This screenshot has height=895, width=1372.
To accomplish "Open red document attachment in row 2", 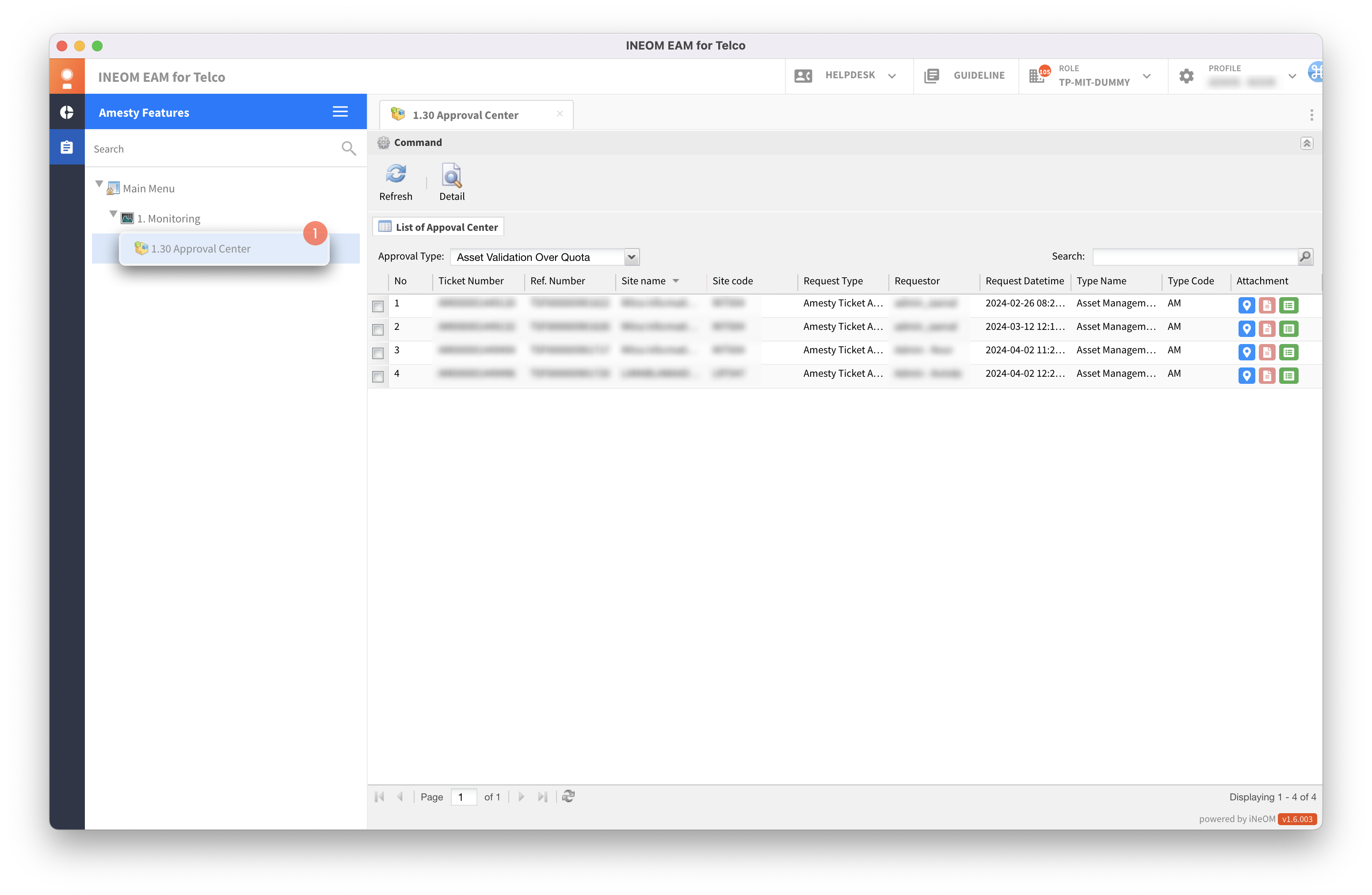I will (1266, 329).
